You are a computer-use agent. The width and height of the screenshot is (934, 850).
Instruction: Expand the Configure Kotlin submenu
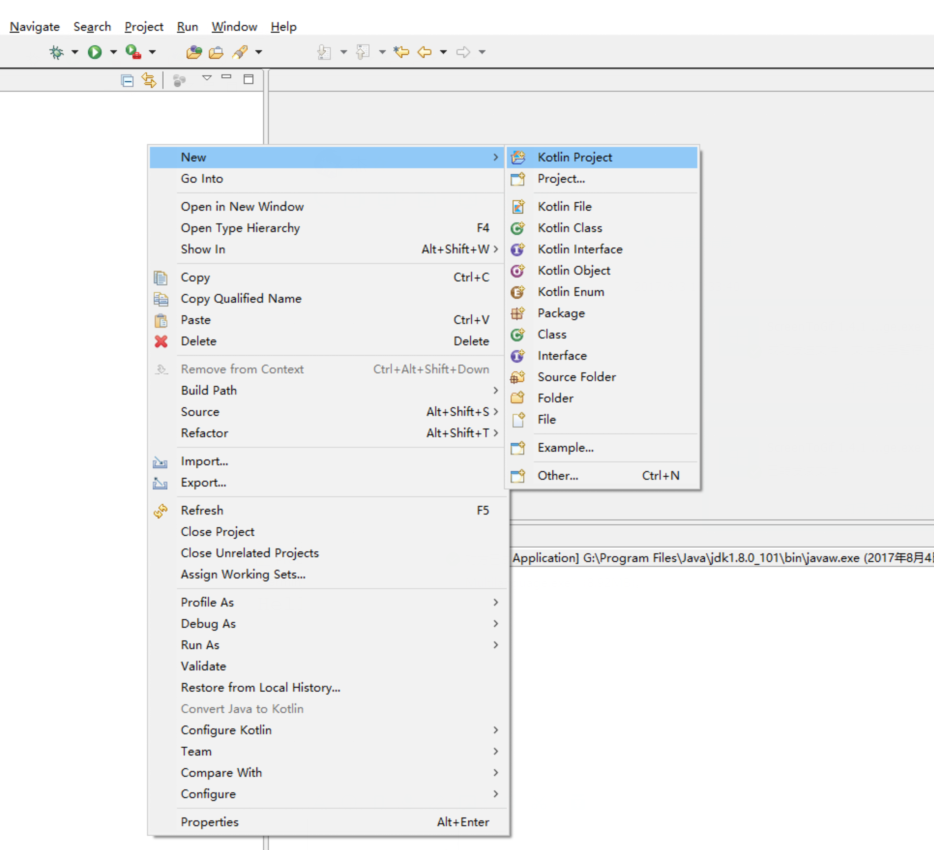(x=327, y=730)
